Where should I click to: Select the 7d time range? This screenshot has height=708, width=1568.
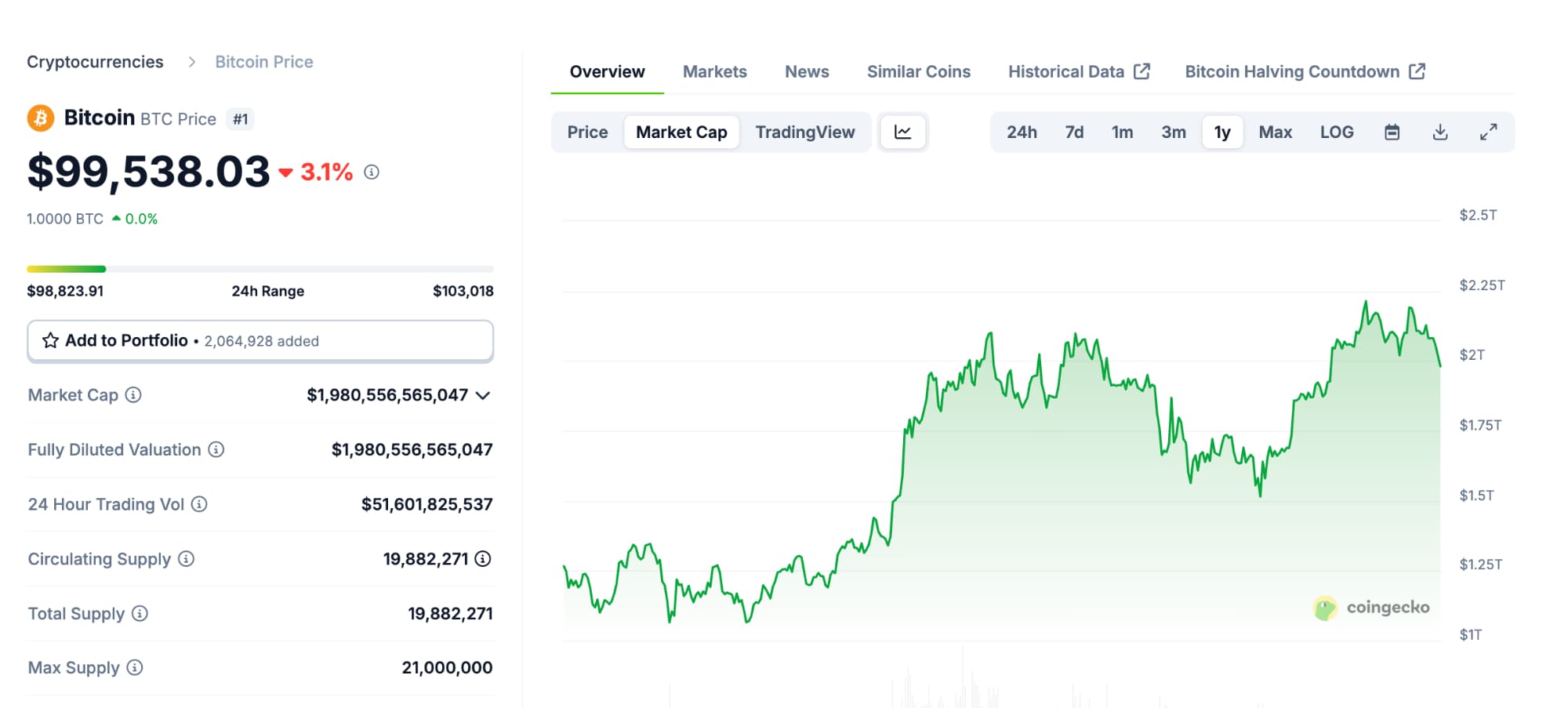1074,132
